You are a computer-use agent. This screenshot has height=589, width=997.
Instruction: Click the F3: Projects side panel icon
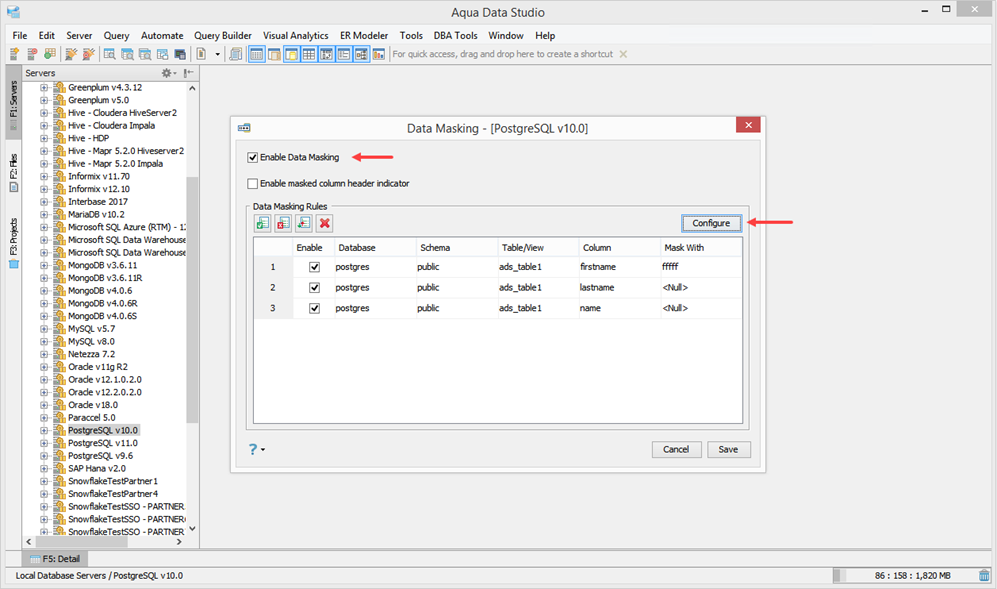14,264
